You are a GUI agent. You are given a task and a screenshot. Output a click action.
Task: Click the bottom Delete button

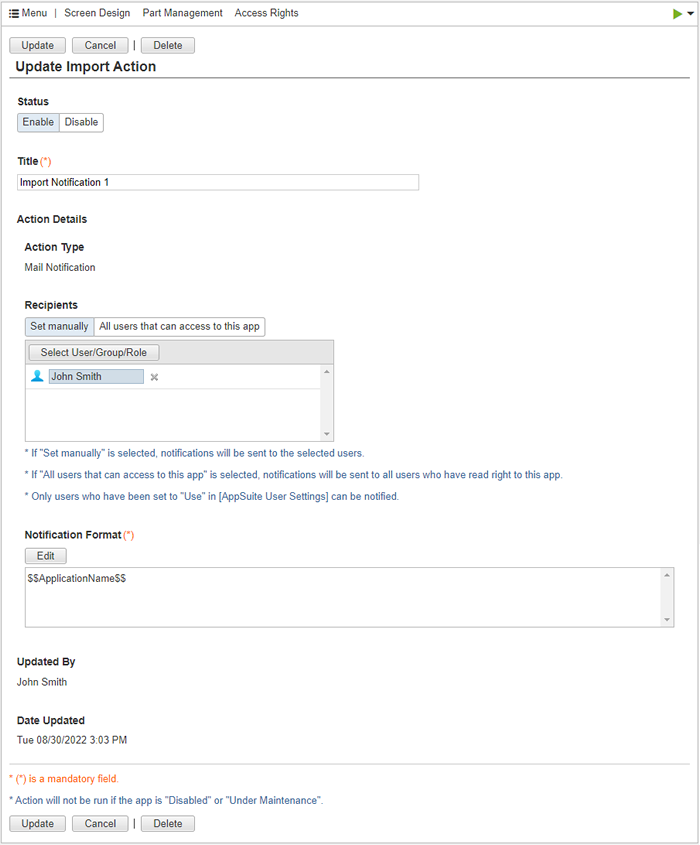(168, 823)
